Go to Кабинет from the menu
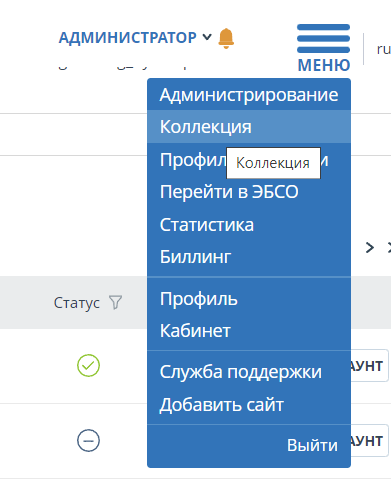 tap(249, 331)
